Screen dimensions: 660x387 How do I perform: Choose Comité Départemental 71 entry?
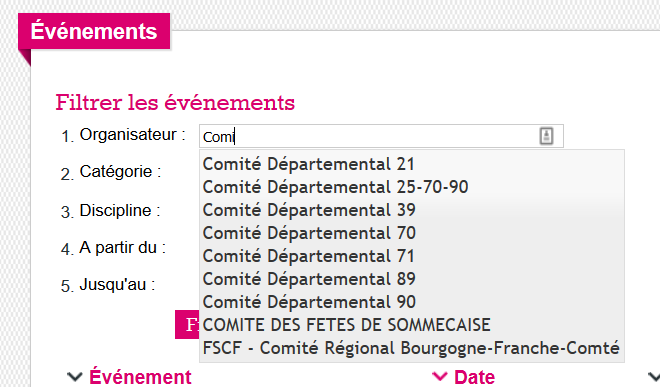[412, 256]
